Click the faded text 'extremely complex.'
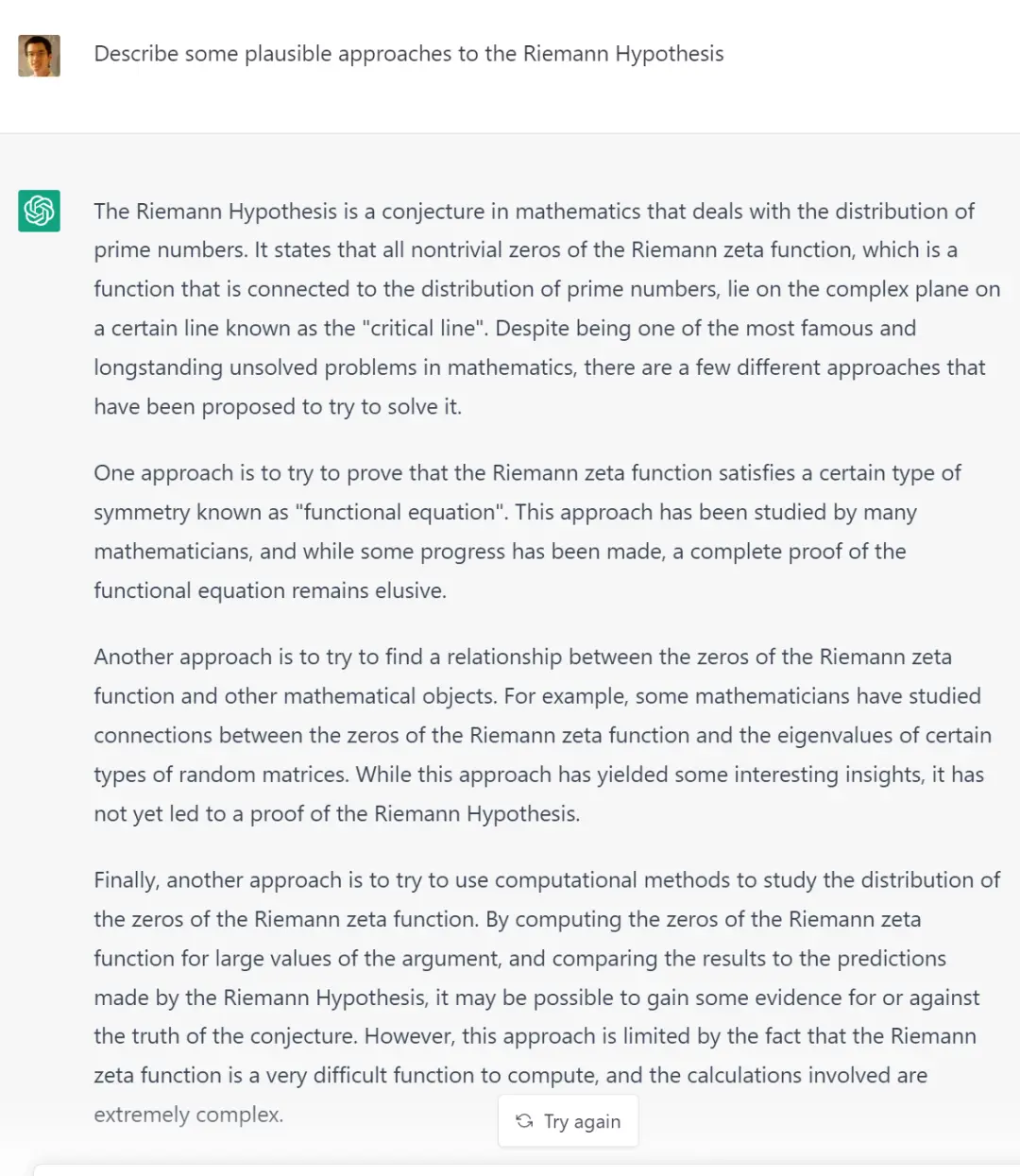Viewport: 1020px width, 1176px height. click(x=188, y=1115)
